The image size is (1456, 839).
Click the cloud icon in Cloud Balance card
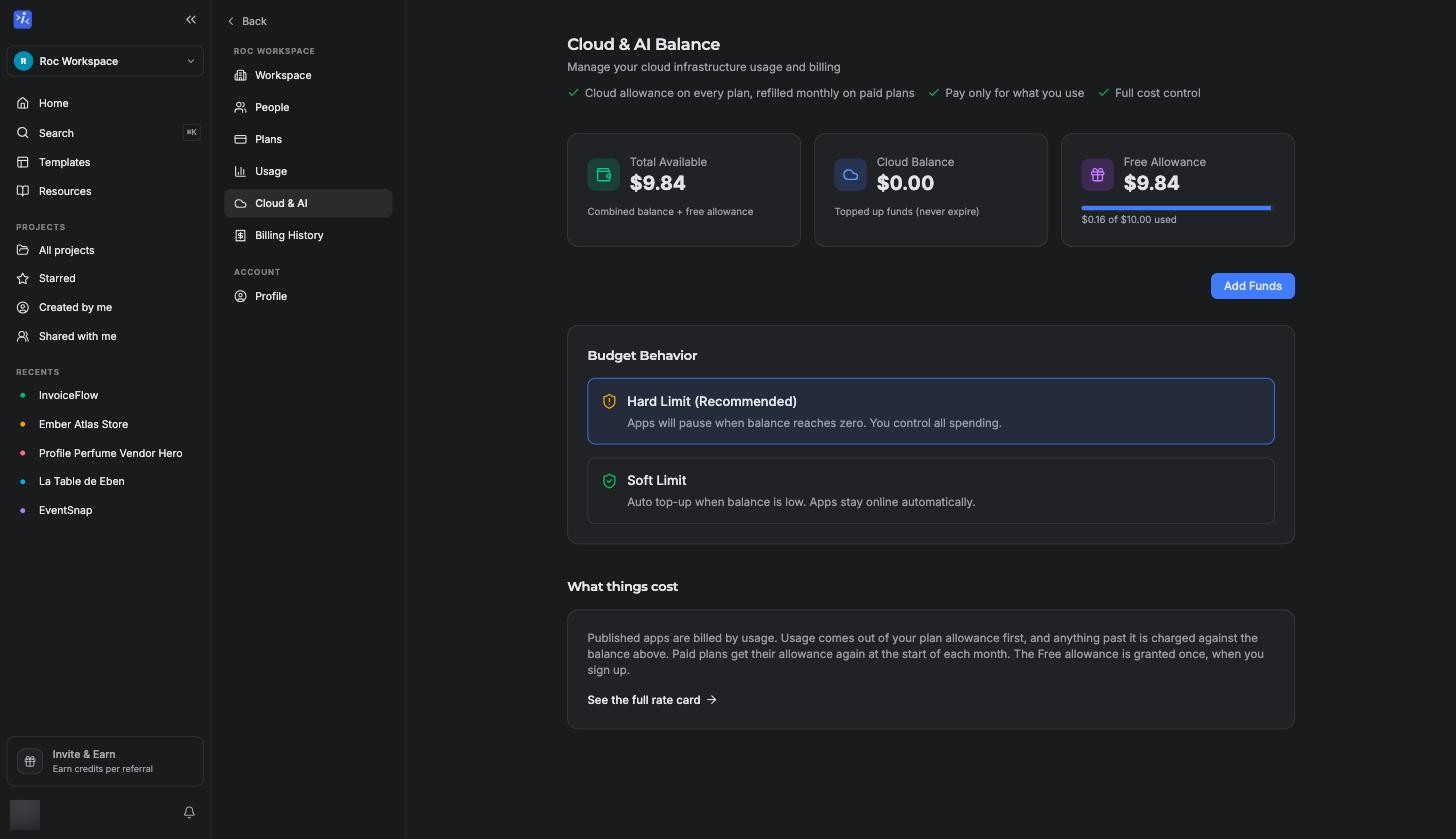tap(850, 174)
